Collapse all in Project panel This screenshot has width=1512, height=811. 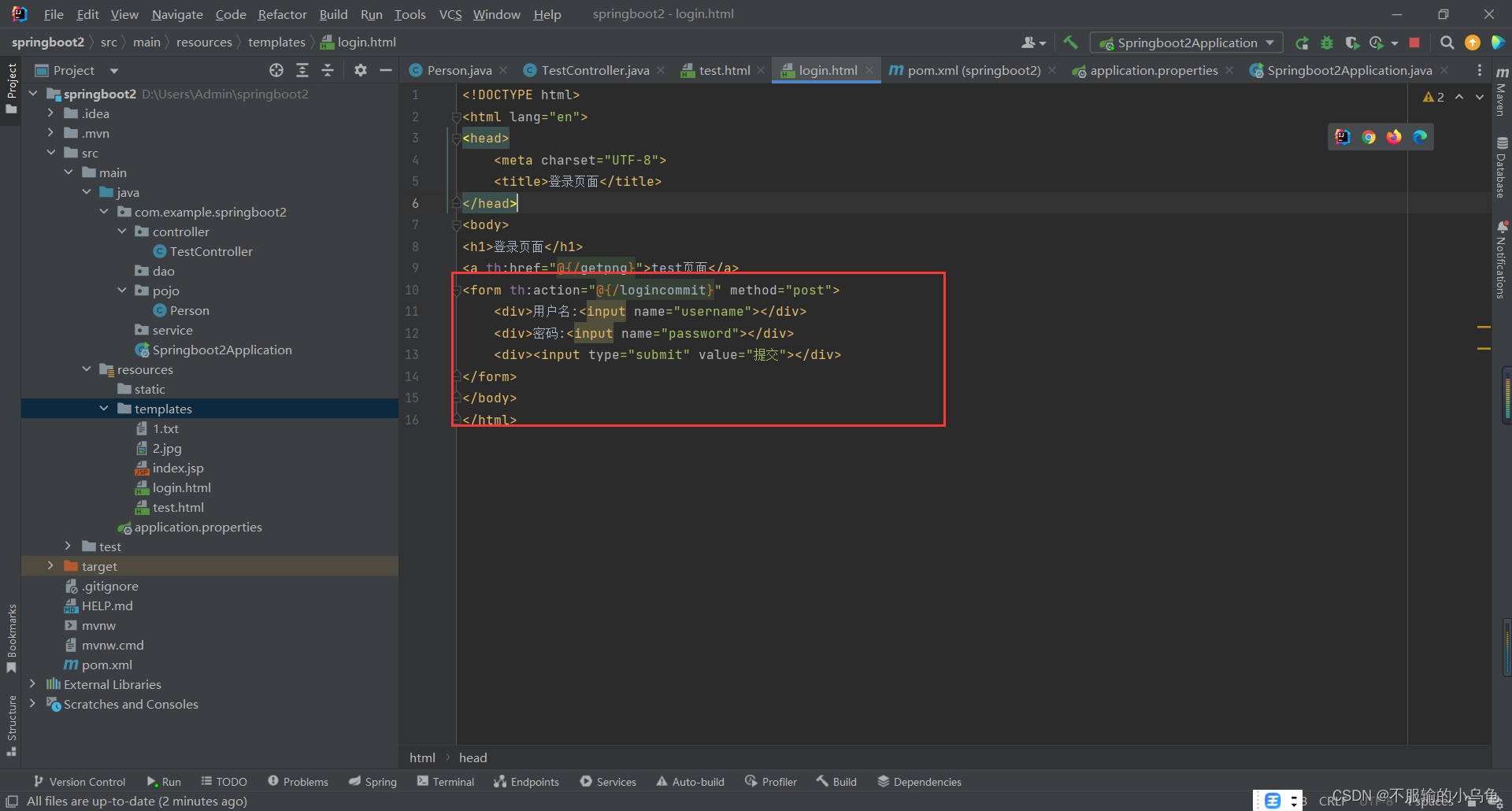tap(328, 70)
